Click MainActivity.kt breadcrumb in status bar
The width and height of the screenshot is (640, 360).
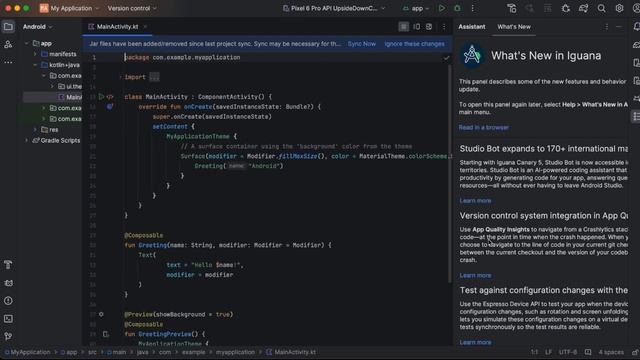click(x=291, y=352)
